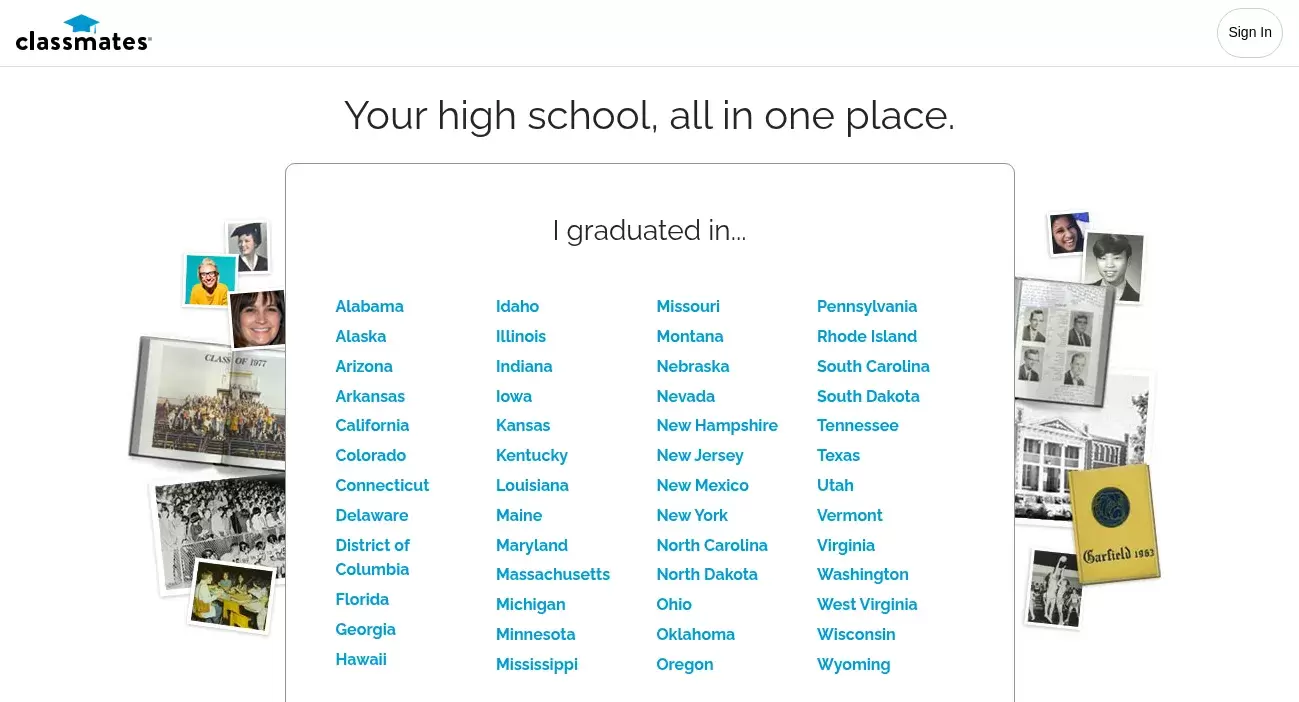Select District of Columbia link
The height and width of the screenshot is (702, 1299).
[372, 558]
